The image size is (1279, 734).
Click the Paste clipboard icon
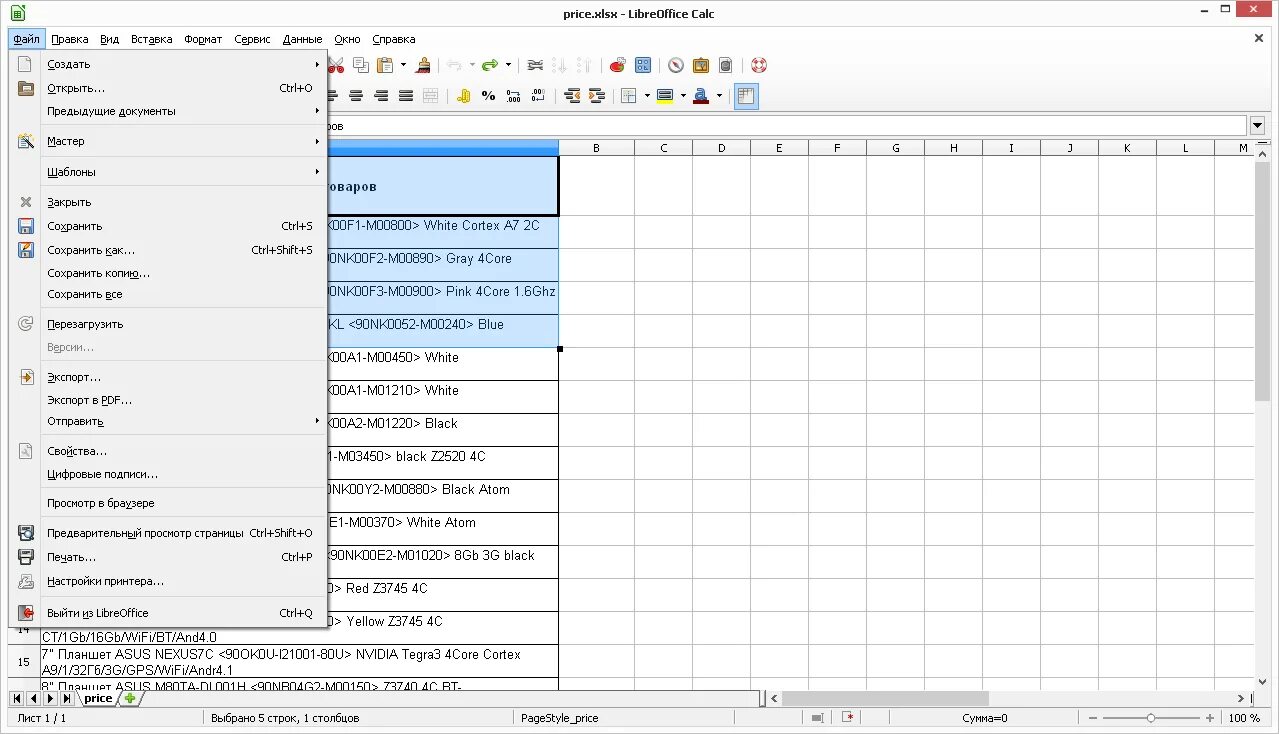(x=385, y=65)
